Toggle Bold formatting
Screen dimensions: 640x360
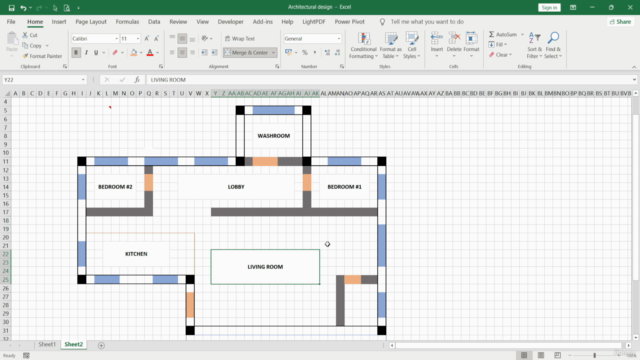pyautogui.click(x=76, y=53)
